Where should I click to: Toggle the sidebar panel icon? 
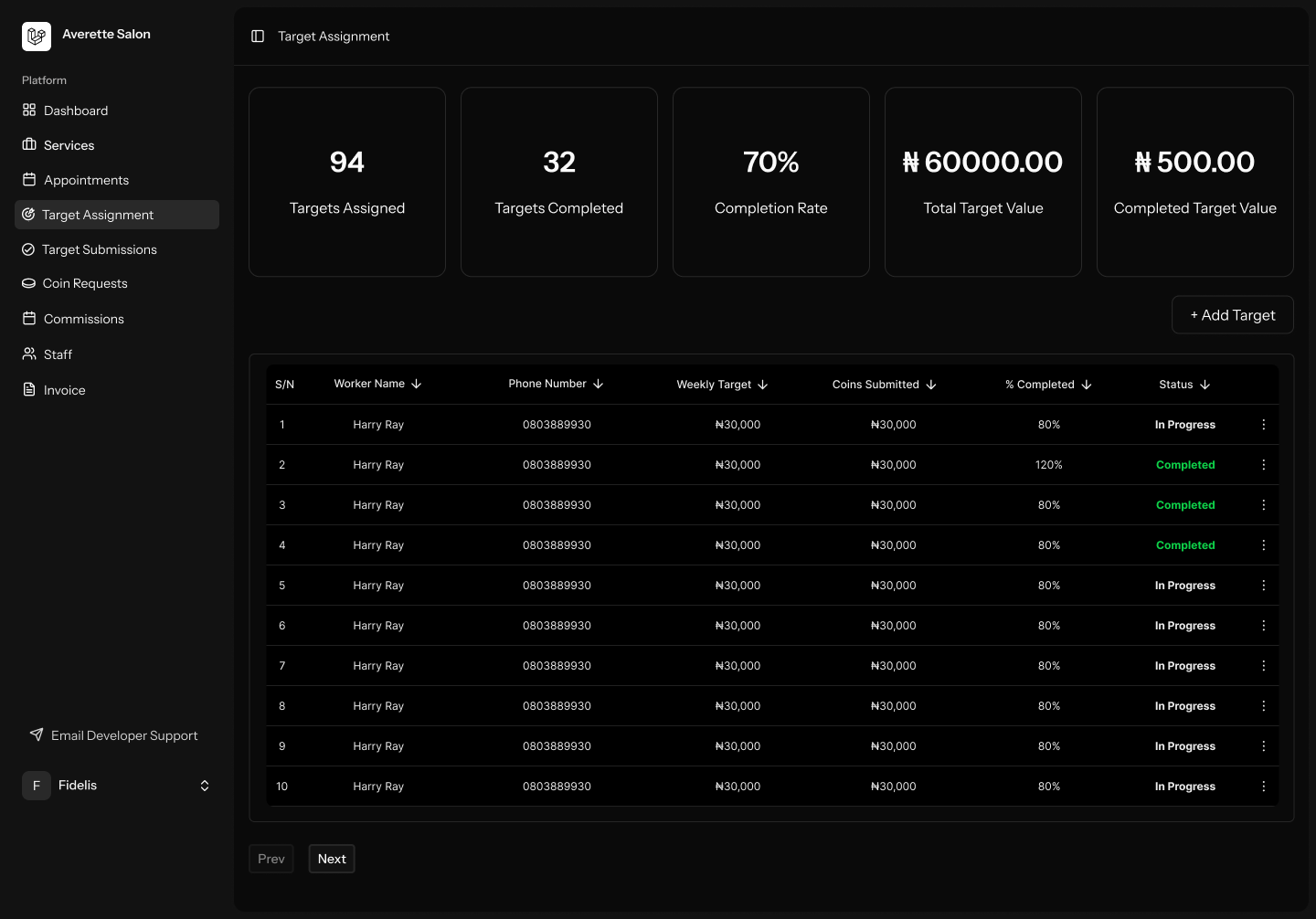tap(258, 37)
